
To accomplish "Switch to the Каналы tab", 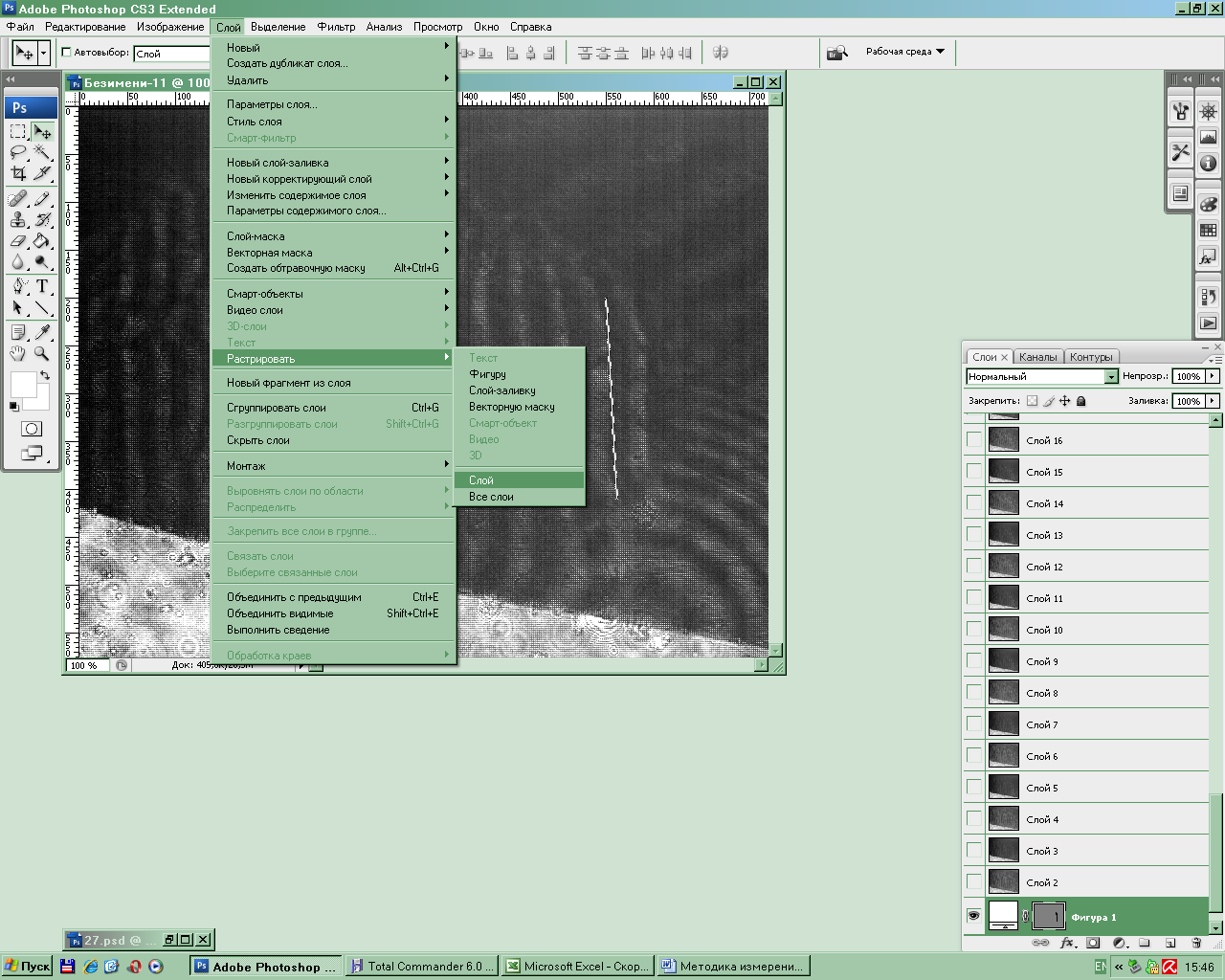I will (1037, 357).
